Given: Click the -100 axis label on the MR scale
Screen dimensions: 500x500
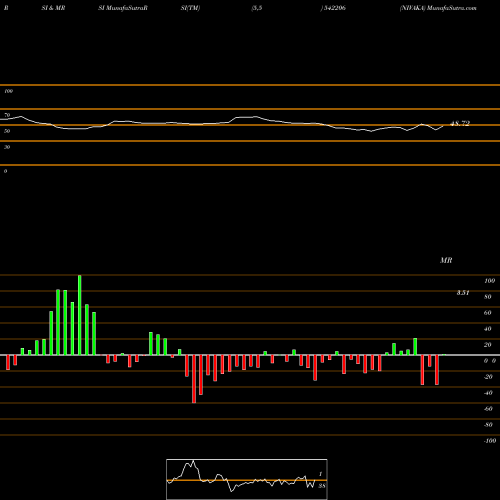Looking at the screenshot, I should [x=489, y=441].
